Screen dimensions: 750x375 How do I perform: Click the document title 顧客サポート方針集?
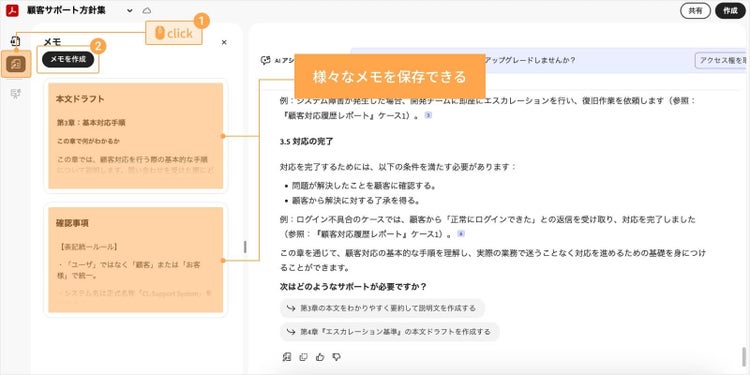point(66,11)
